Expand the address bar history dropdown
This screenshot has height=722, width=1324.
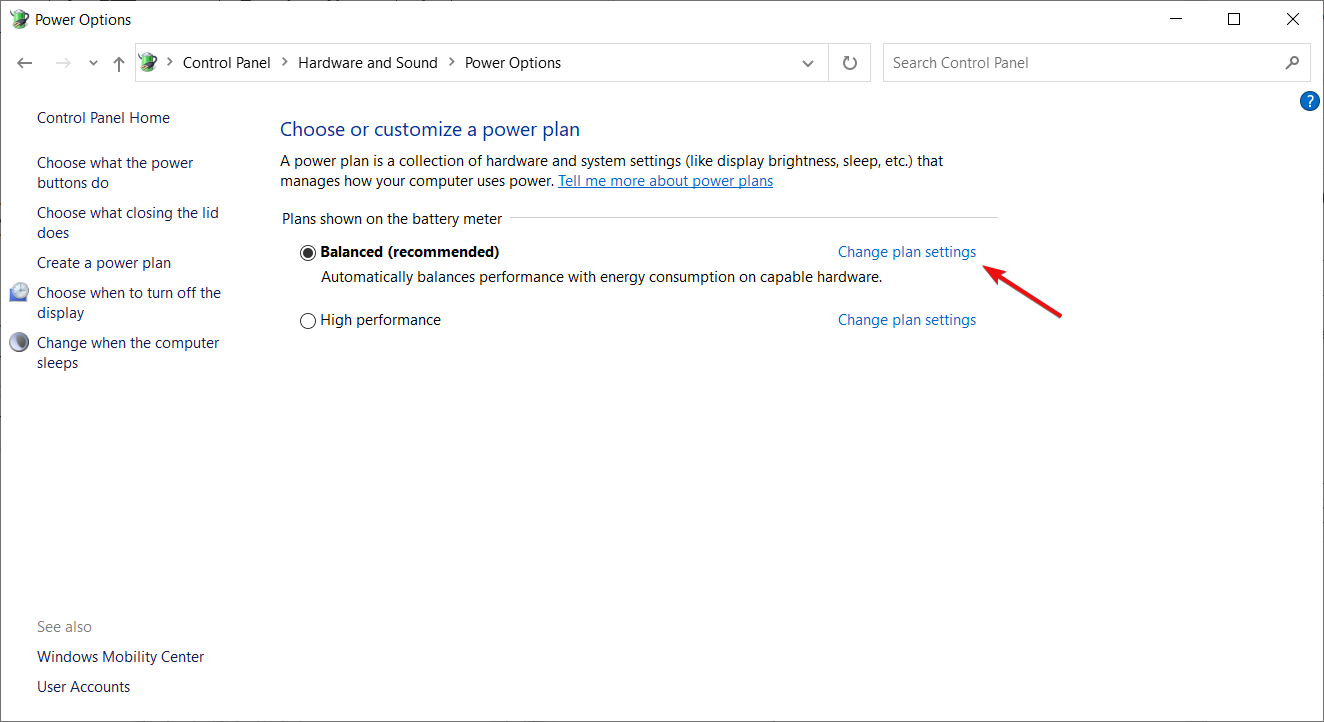coord(808,63)
